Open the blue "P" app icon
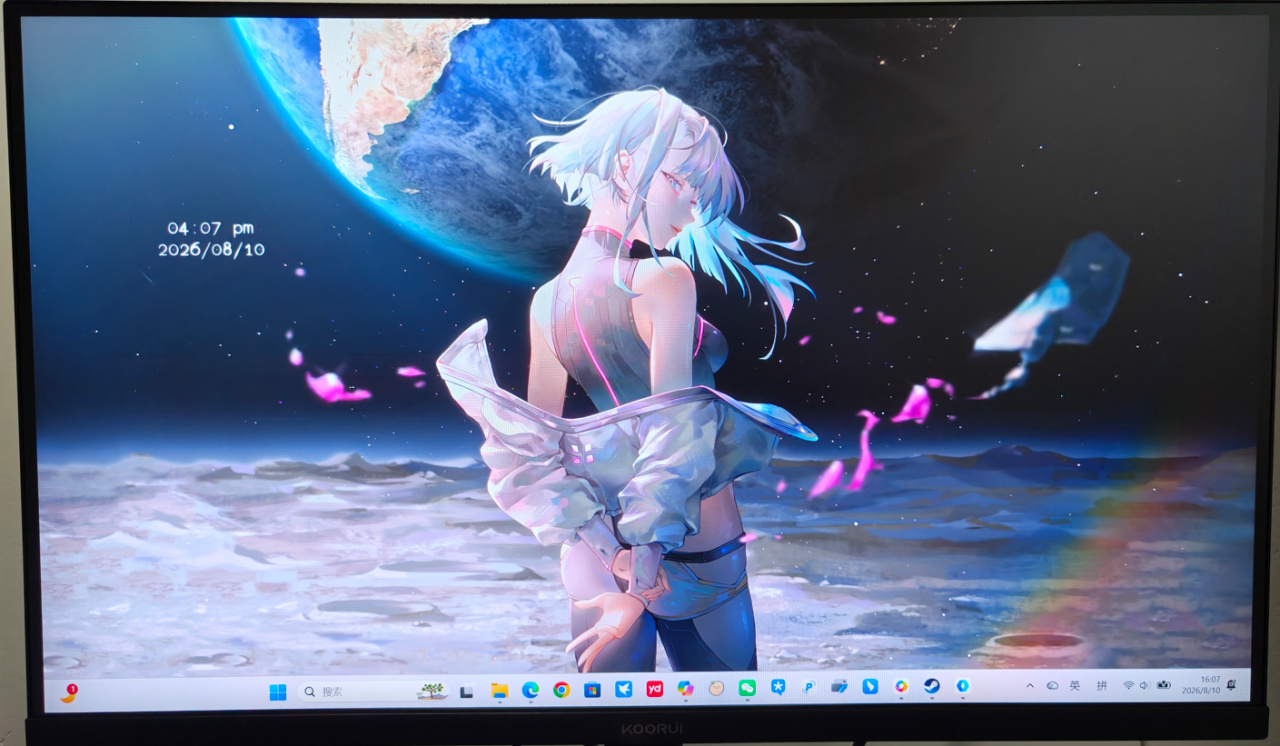The height and width of the screenshot is (746, 1280). click(808, 687)
